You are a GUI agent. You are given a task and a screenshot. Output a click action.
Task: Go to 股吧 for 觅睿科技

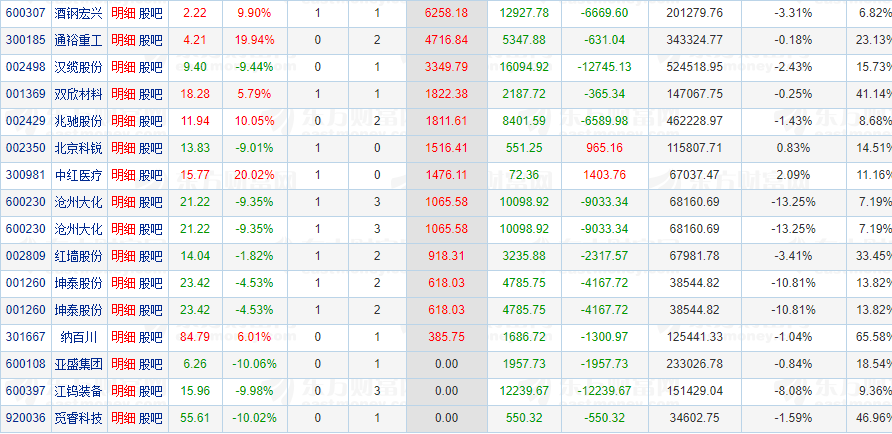point(151,419)
